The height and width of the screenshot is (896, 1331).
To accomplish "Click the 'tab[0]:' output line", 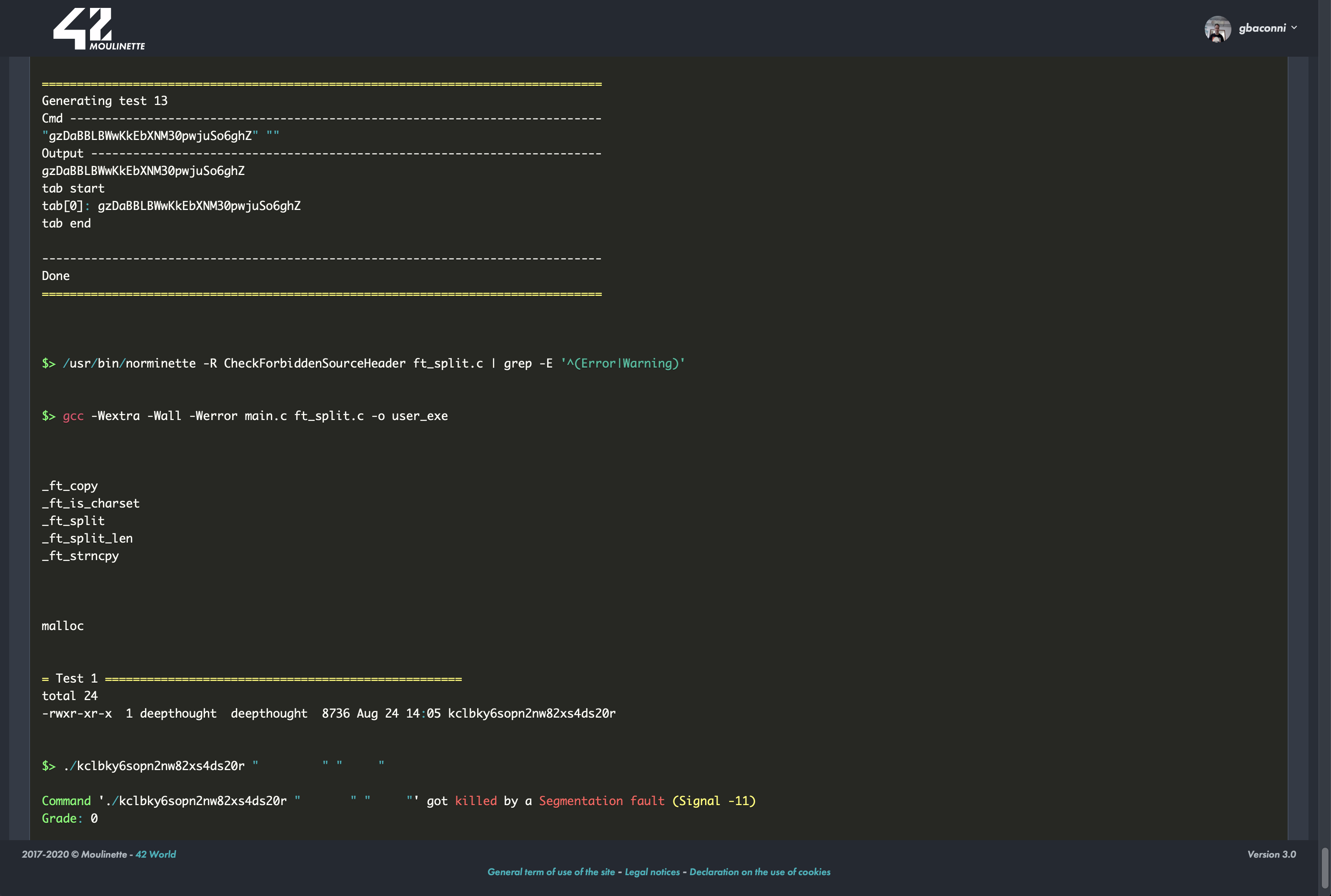I will coord(171,206).
